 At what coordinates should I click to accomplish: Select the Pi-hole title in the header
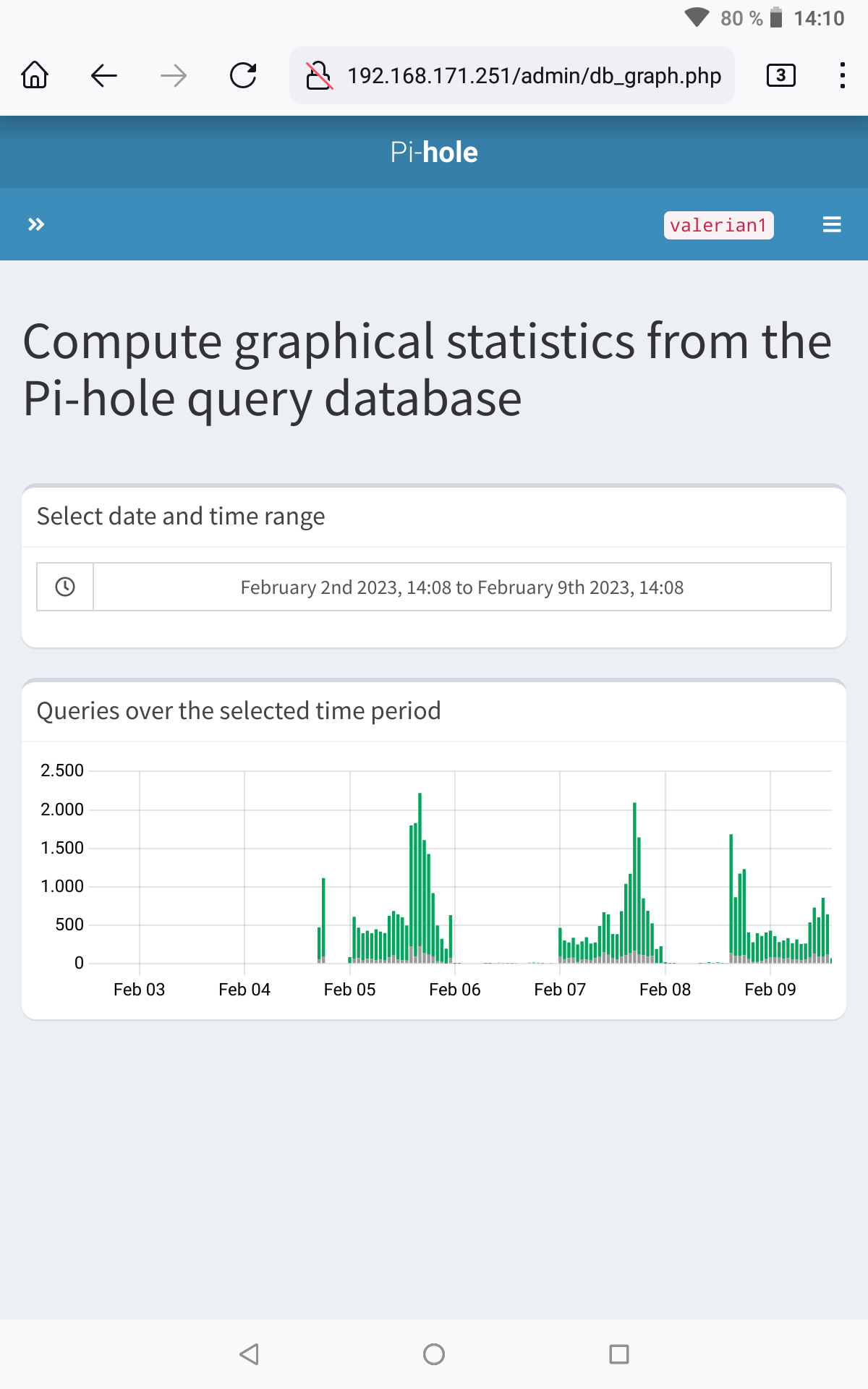tap(434, 152)
